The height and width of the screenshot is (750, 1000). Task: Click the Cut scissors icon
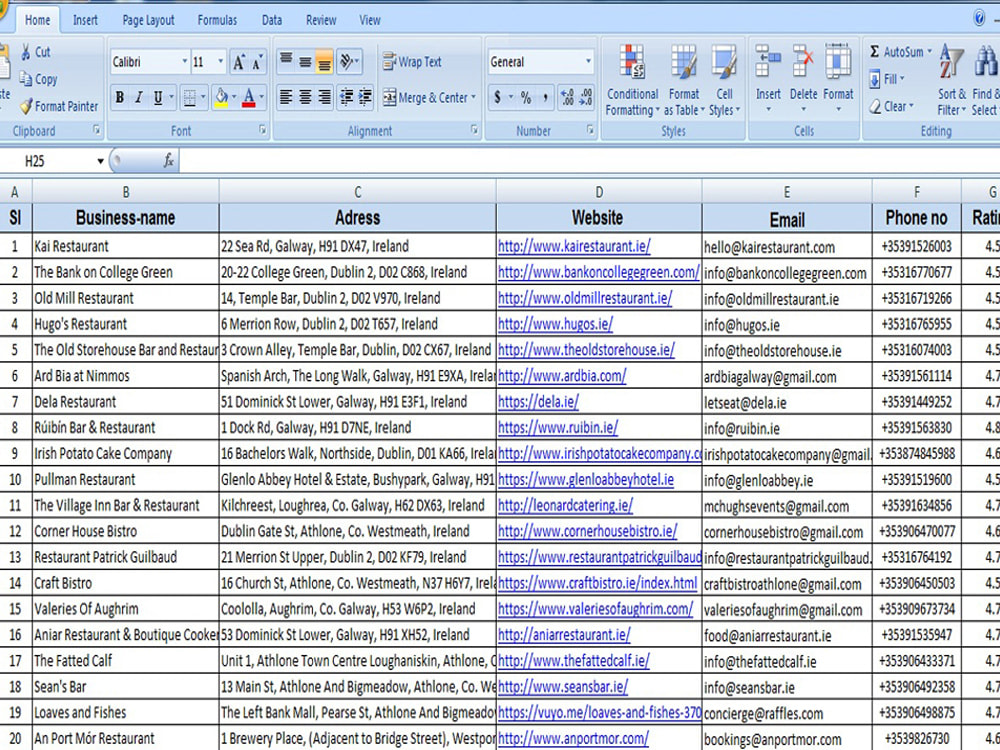click(26, 52)
